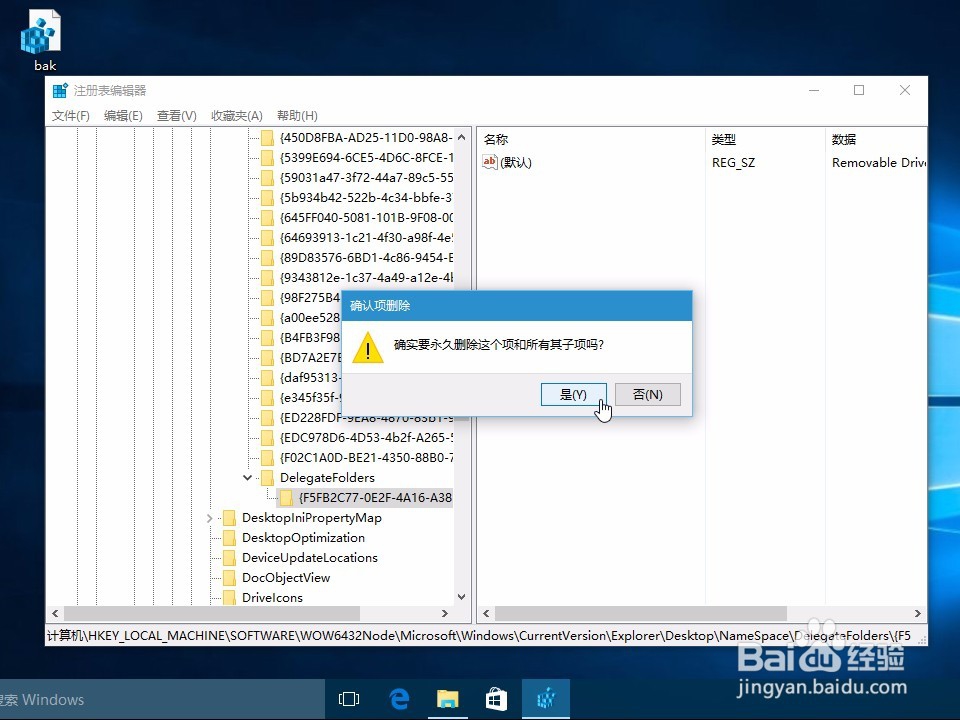Select the {F5FB2C77-0E2F-4A16-A38 subkey
This screenshot has width=960, height=720.
point(375,498)
